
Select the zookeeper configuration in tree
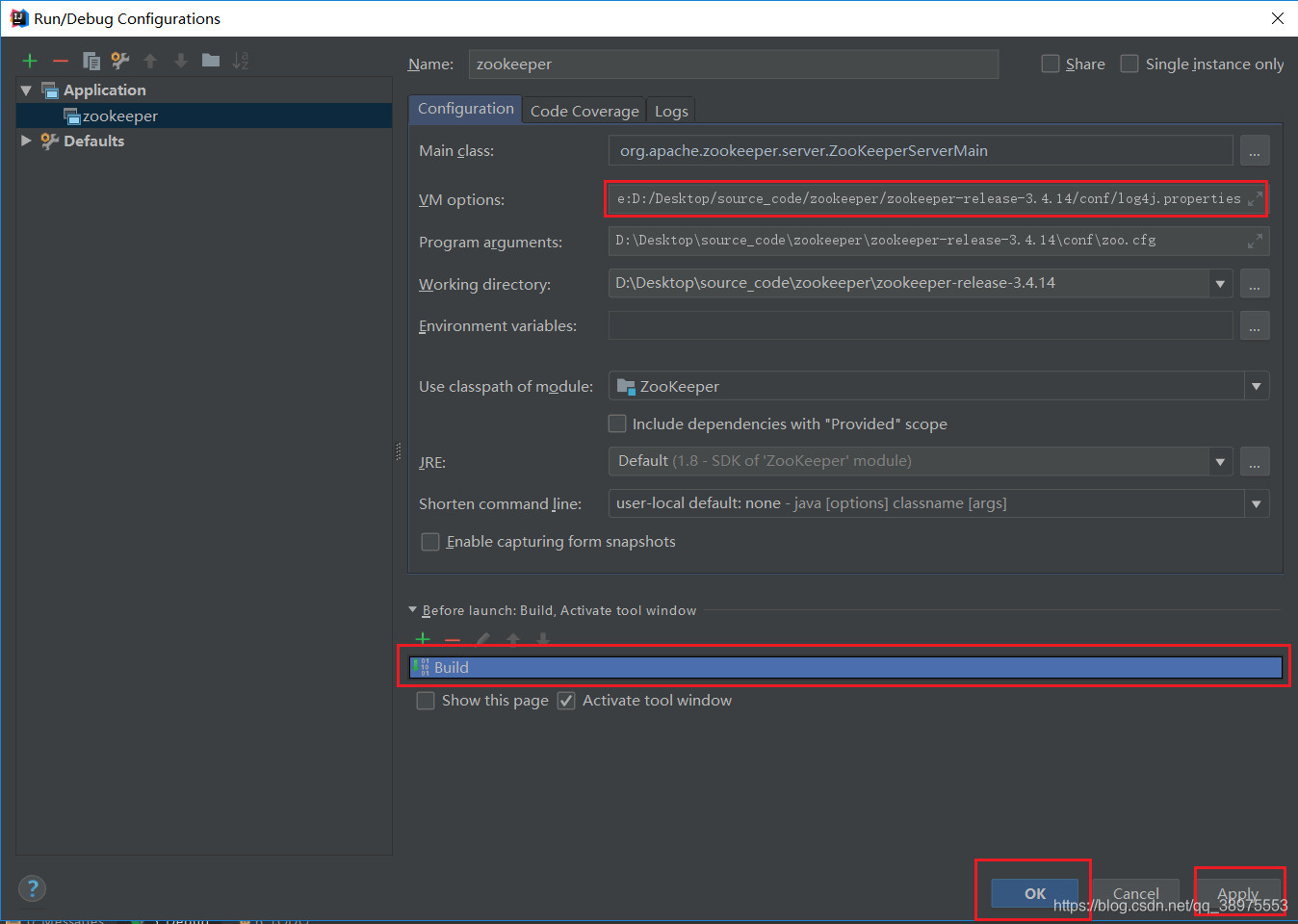(204, 115)
